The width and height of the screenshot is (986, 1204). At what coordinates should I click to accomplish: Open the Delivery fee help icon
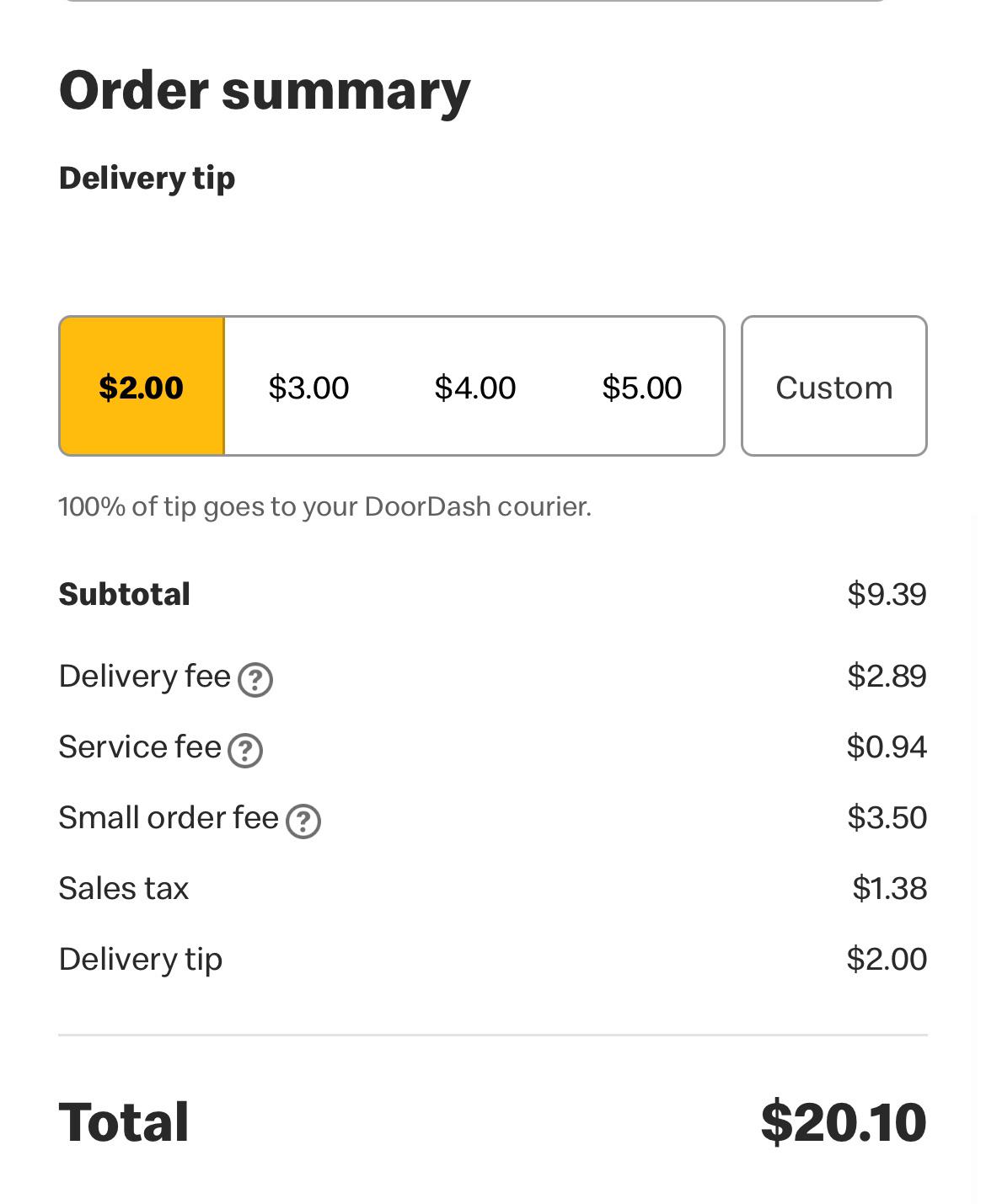(255, 680)
